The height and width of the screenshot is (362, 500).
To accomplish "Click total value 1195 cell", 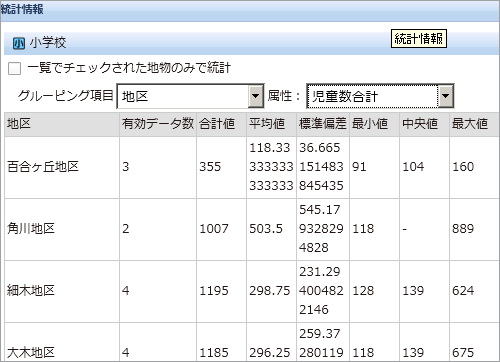I will 222,291.
